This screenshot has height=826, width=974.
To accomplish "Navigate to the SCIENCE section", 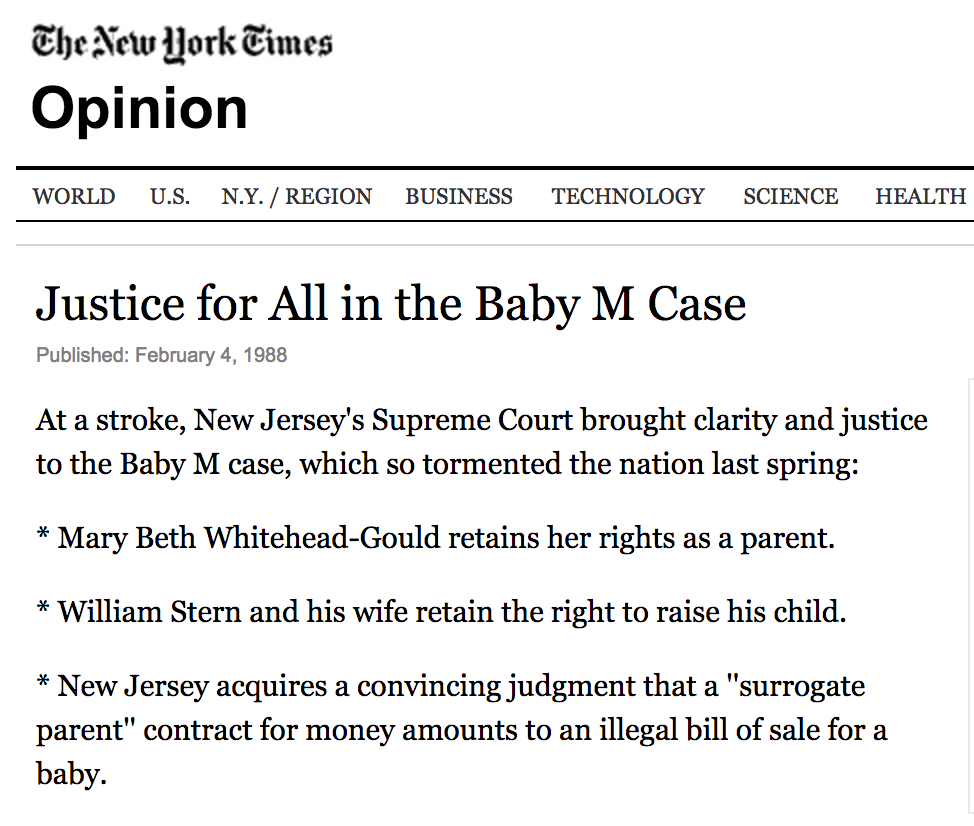I will (x=790, y=197).
